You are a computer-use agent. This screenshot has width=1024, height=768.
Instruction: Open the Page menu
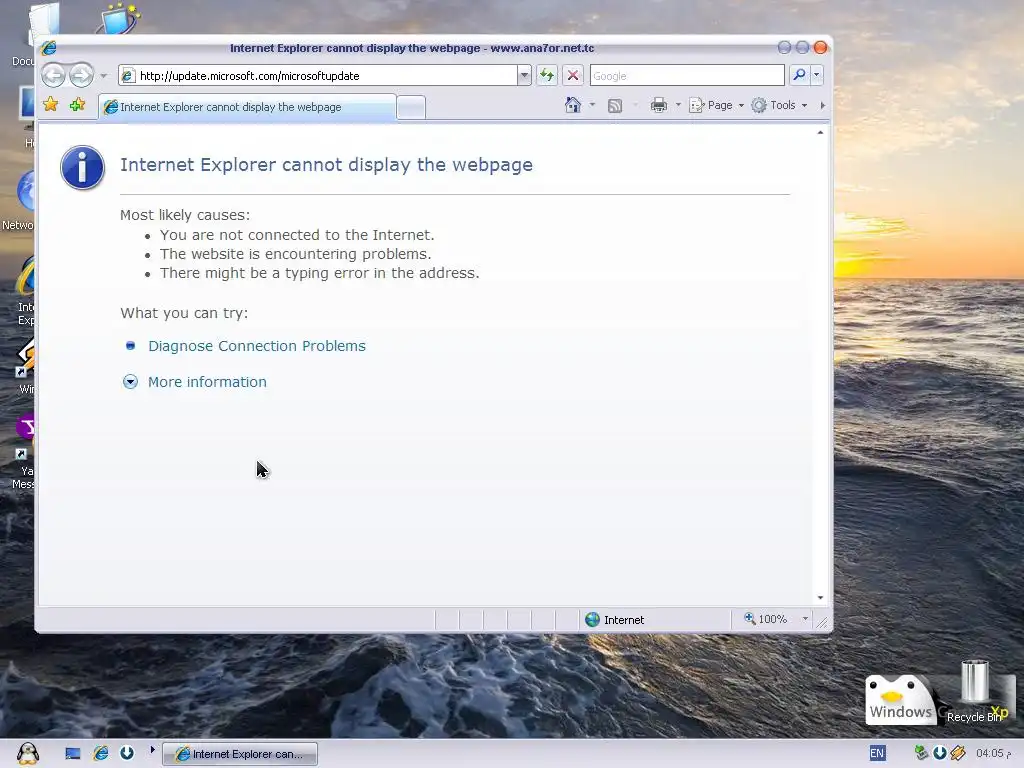point(716,105)
